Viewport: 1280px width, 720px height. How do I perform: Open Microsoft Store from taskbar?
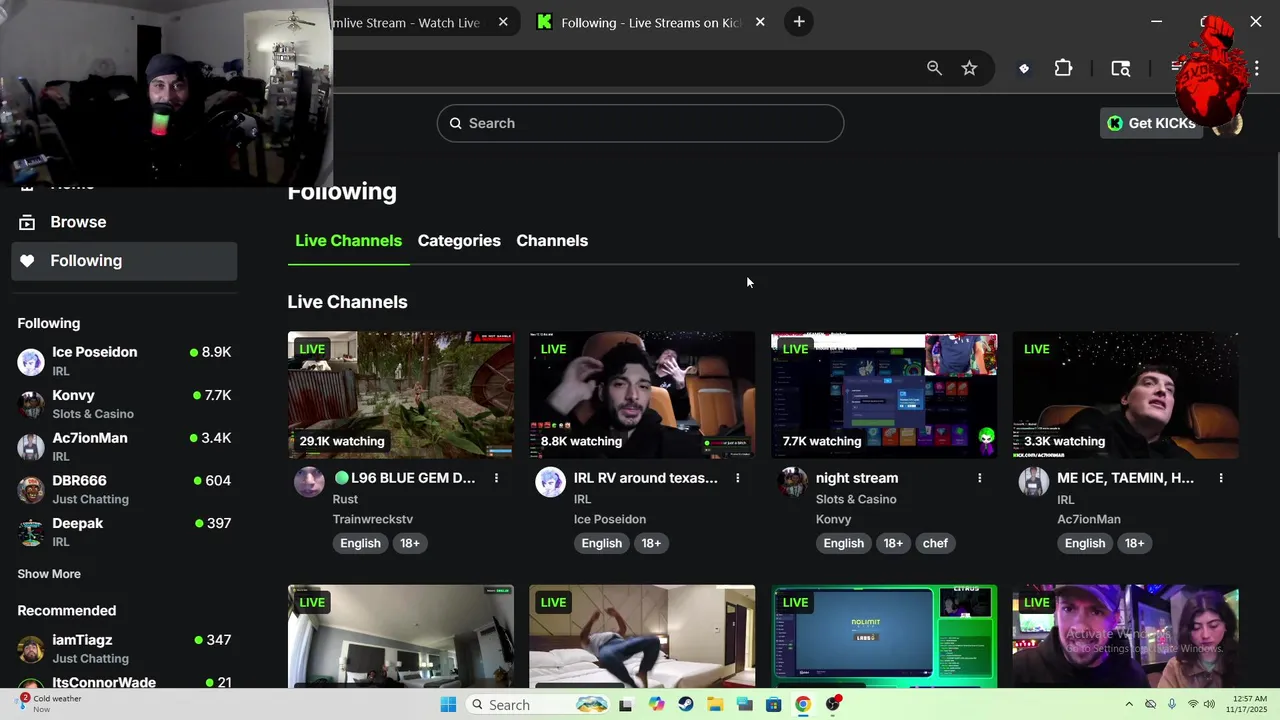click(x=773, y=705)
